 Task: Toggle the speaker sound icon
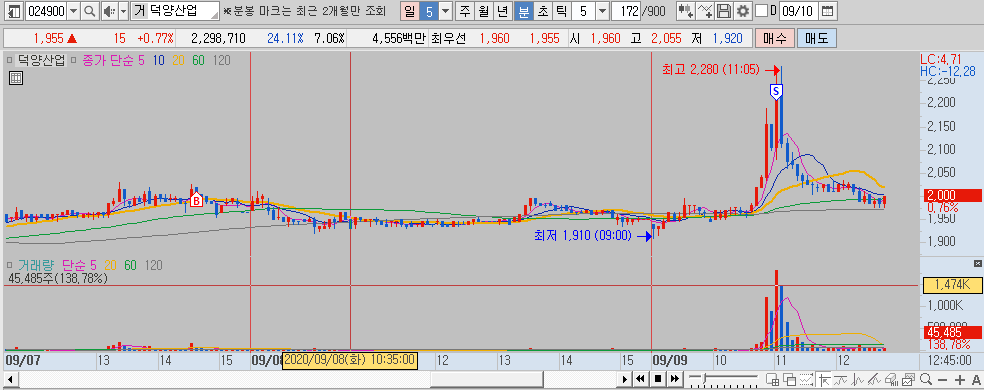[109, 11]
